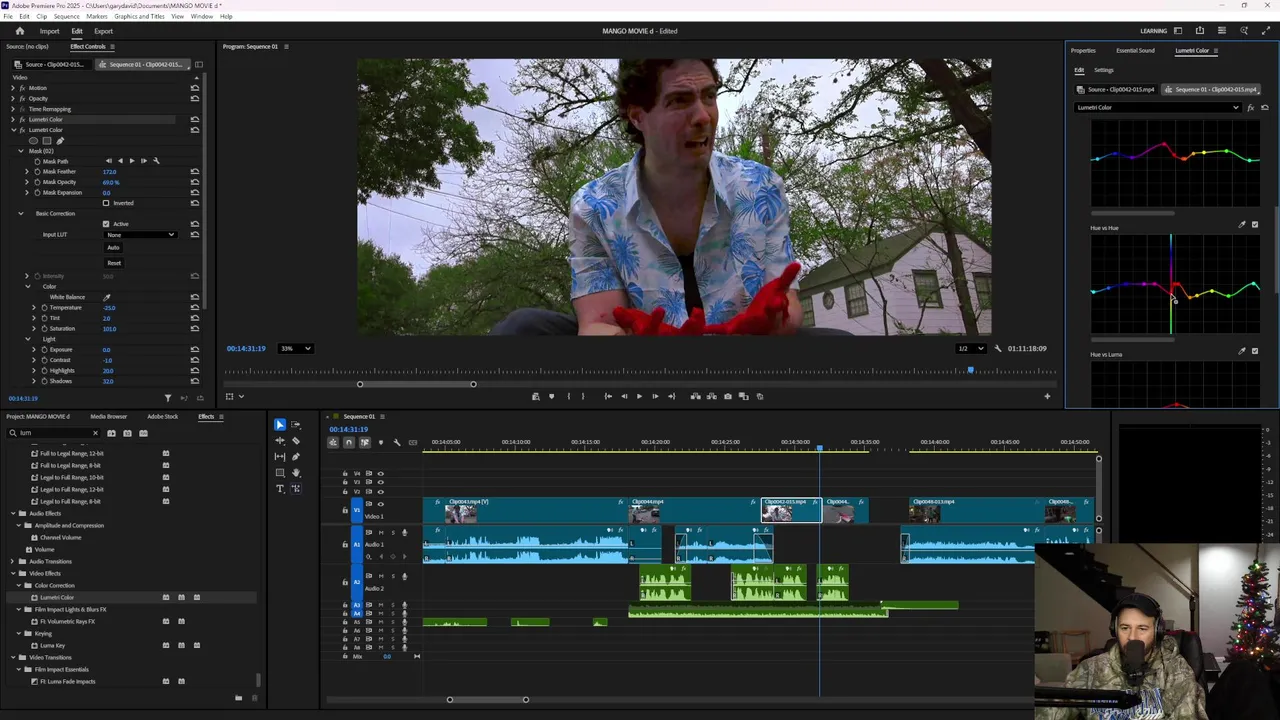Clear the effects search field
The width and height of the screenshot is (1280, 720).
(x=95, y=433)
